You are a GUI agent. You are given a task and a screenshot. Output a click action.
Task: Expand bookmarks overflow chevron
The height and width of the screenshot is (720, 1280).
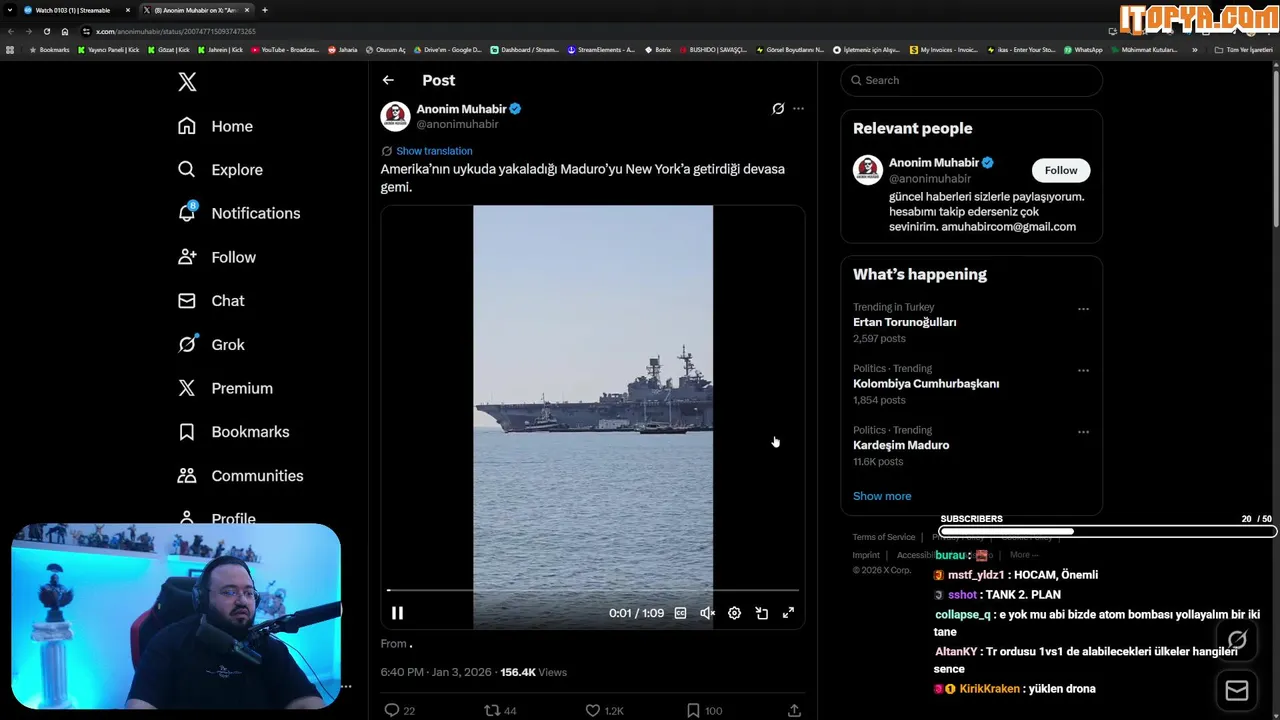(1194, 50)
